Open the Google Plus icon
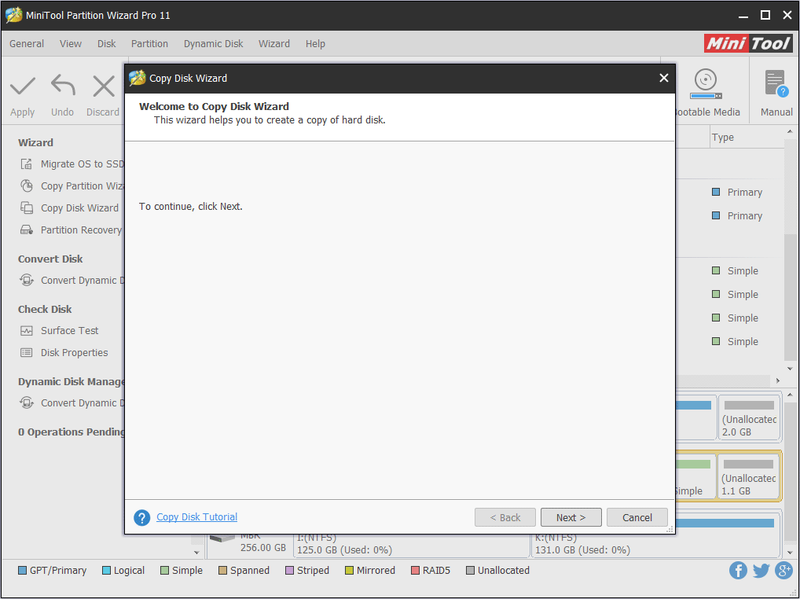The height and width of the screenshot is (599, 800). pos(784,570)
